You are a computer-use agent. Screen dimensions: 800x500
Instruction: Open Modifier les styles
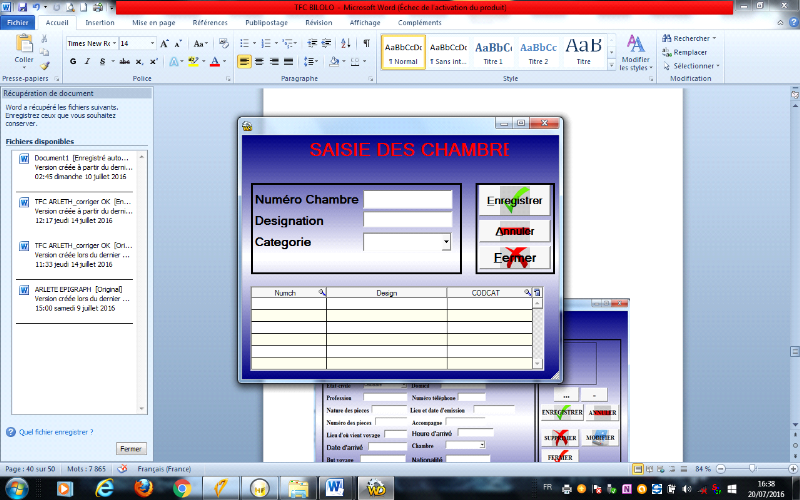tap(635, 53)
